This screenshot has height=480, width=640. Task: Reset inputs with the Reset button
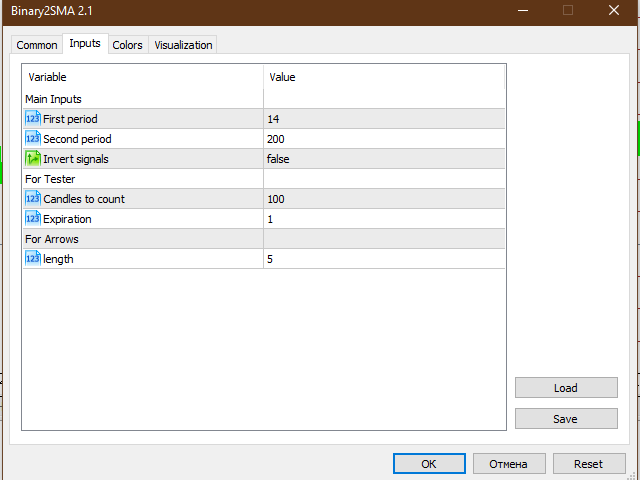point(589,464)
